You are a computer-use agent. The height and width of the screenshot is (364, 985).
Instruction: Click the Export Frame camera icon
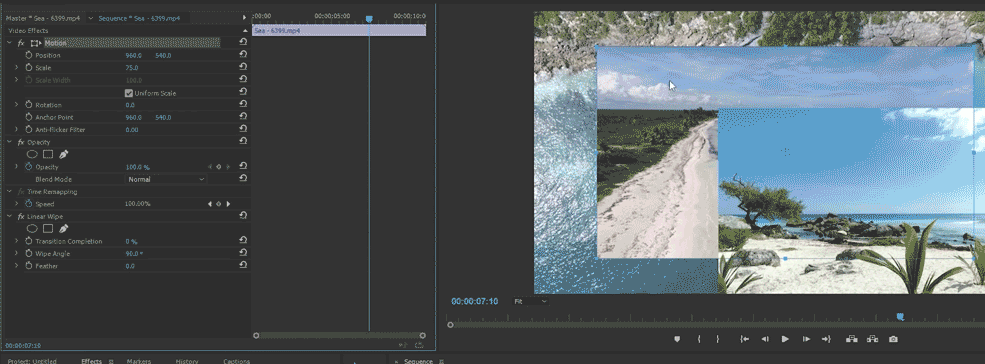pyautogui.click(x=893, y=339)
